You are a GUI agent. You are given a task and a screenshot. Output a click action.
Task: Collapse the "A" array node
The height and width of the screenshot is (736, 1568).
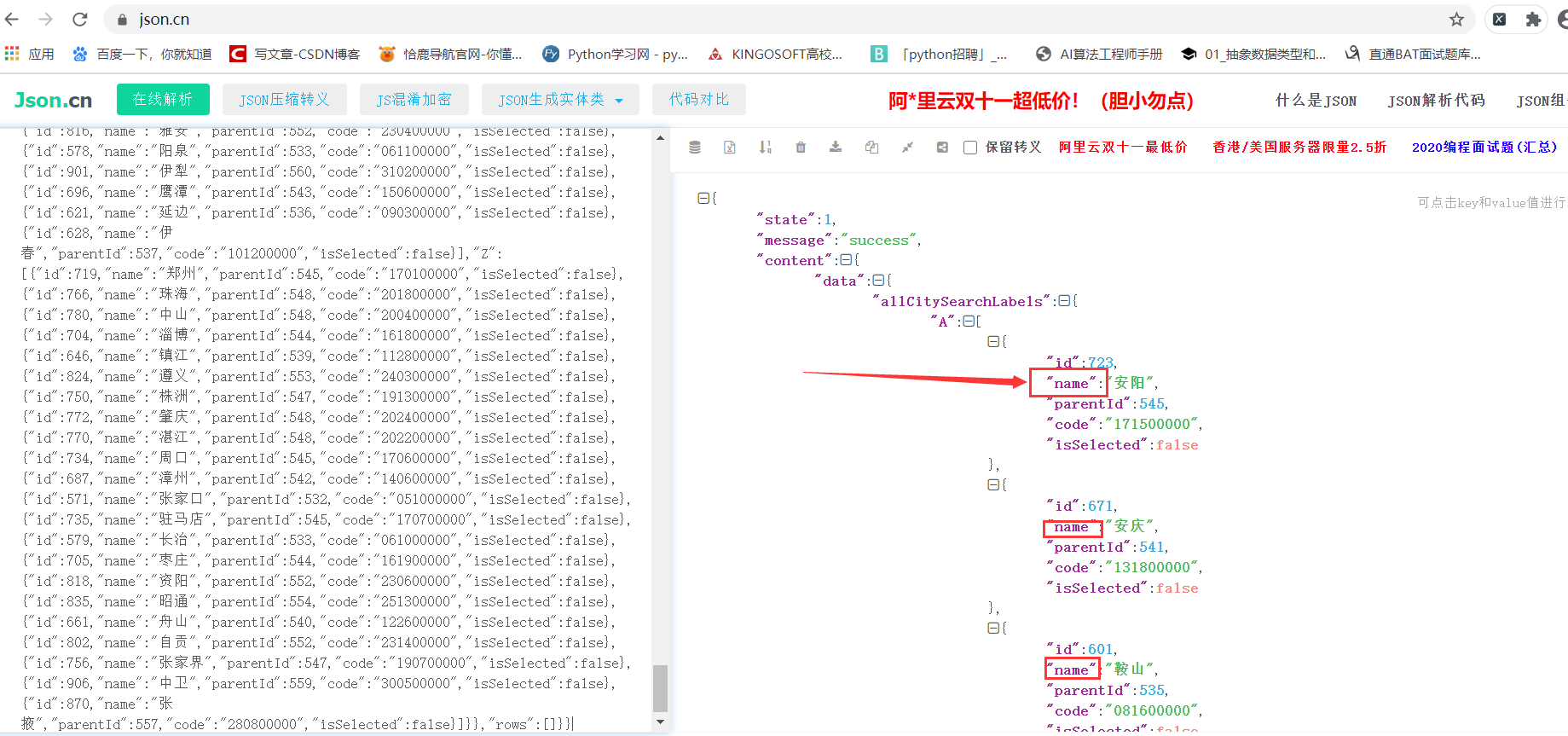(969, 321)
